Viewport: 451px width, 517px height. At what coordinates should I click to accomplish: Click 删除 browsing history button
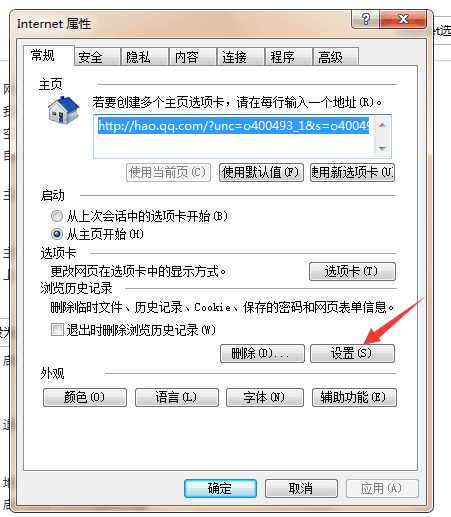coord(262,353)
